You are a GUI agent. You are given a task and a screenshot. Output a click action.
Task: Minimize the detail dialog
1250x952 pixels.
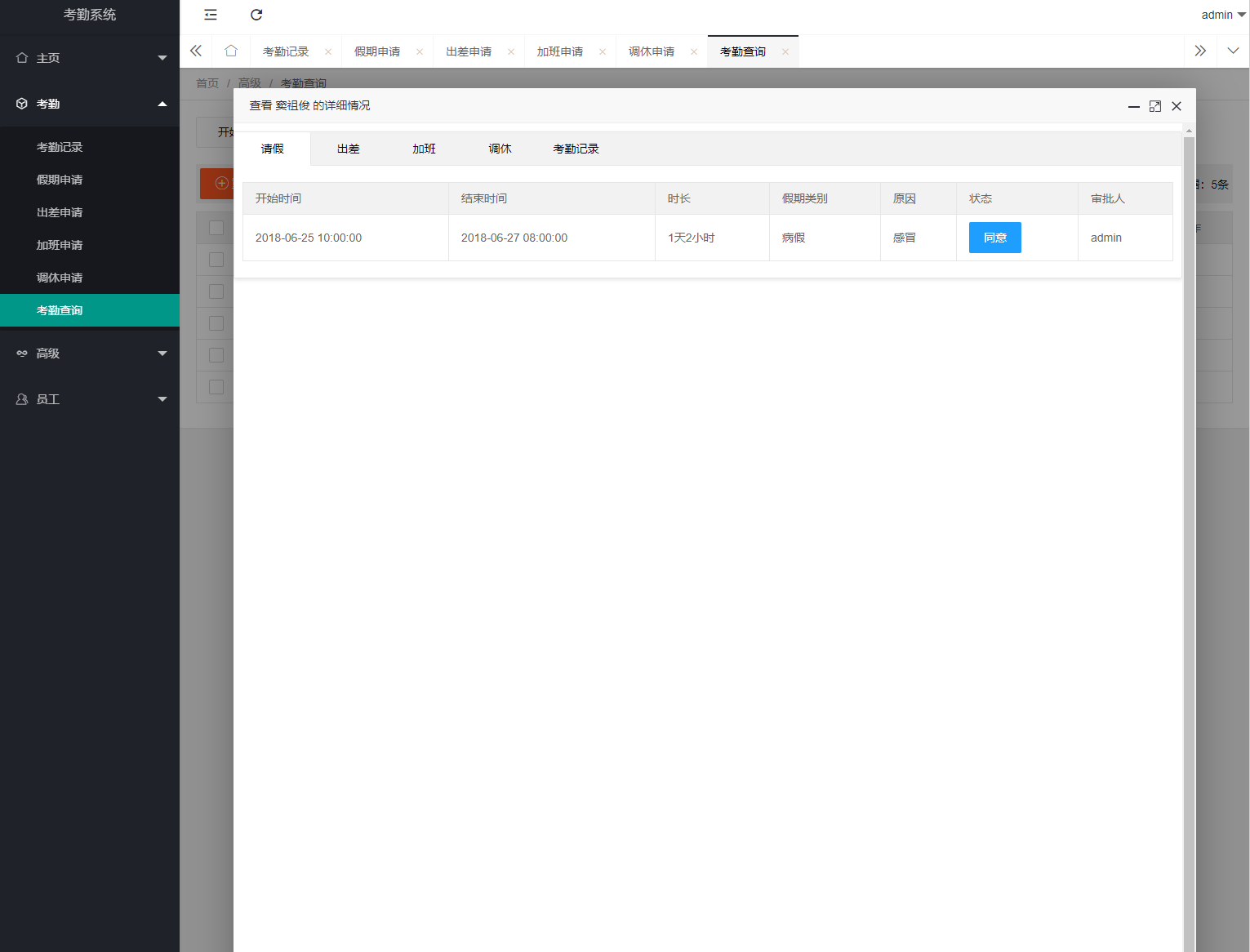coord(1134,106)
